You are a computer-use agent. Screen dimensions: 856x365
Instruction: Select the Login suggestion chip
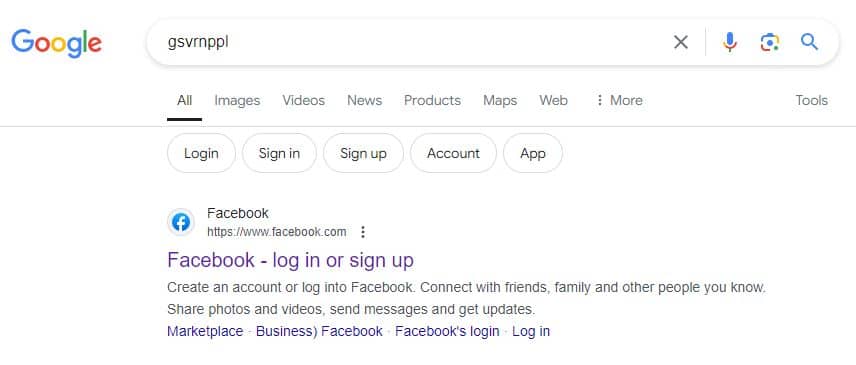tap(201, 153)
